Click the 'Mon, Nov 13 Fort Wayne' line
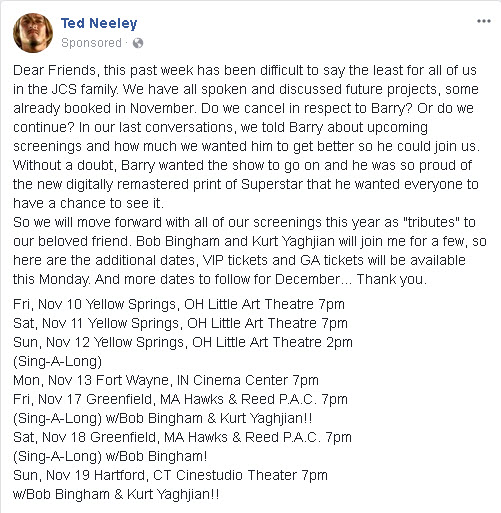 coord(166,380)
